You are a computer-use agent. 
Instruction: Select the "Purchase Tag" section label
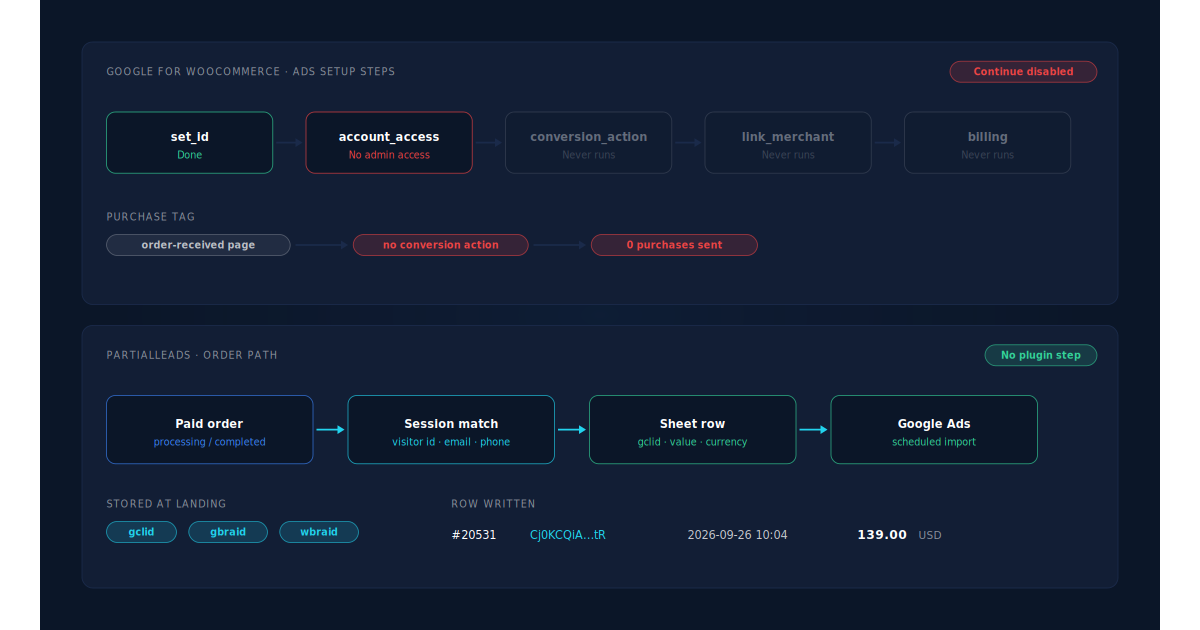[151, 217]
